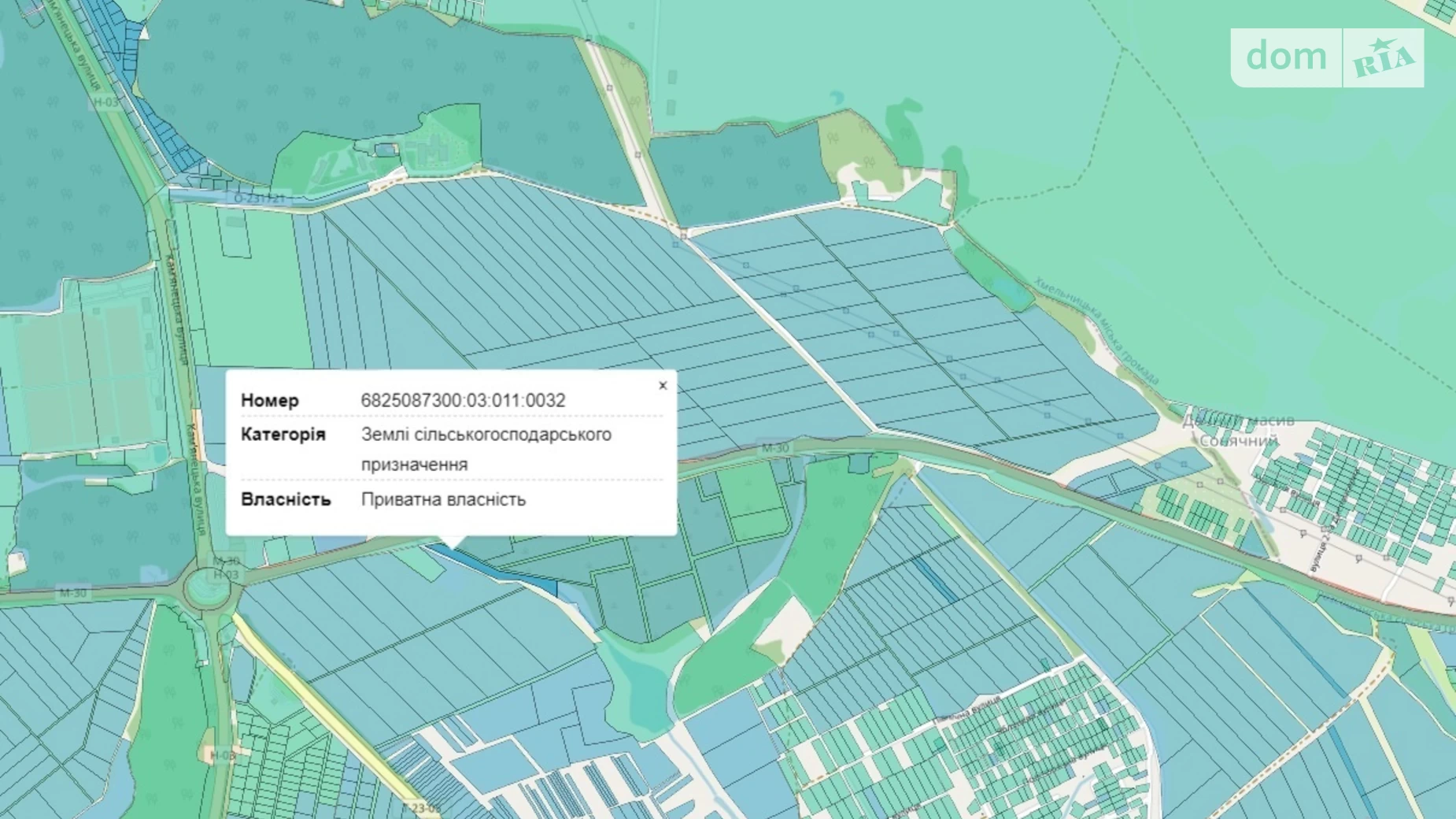Screen dimensions: 1456x819
Task: Click the dom RIA logo watermark
Action: pos(1328,57)
